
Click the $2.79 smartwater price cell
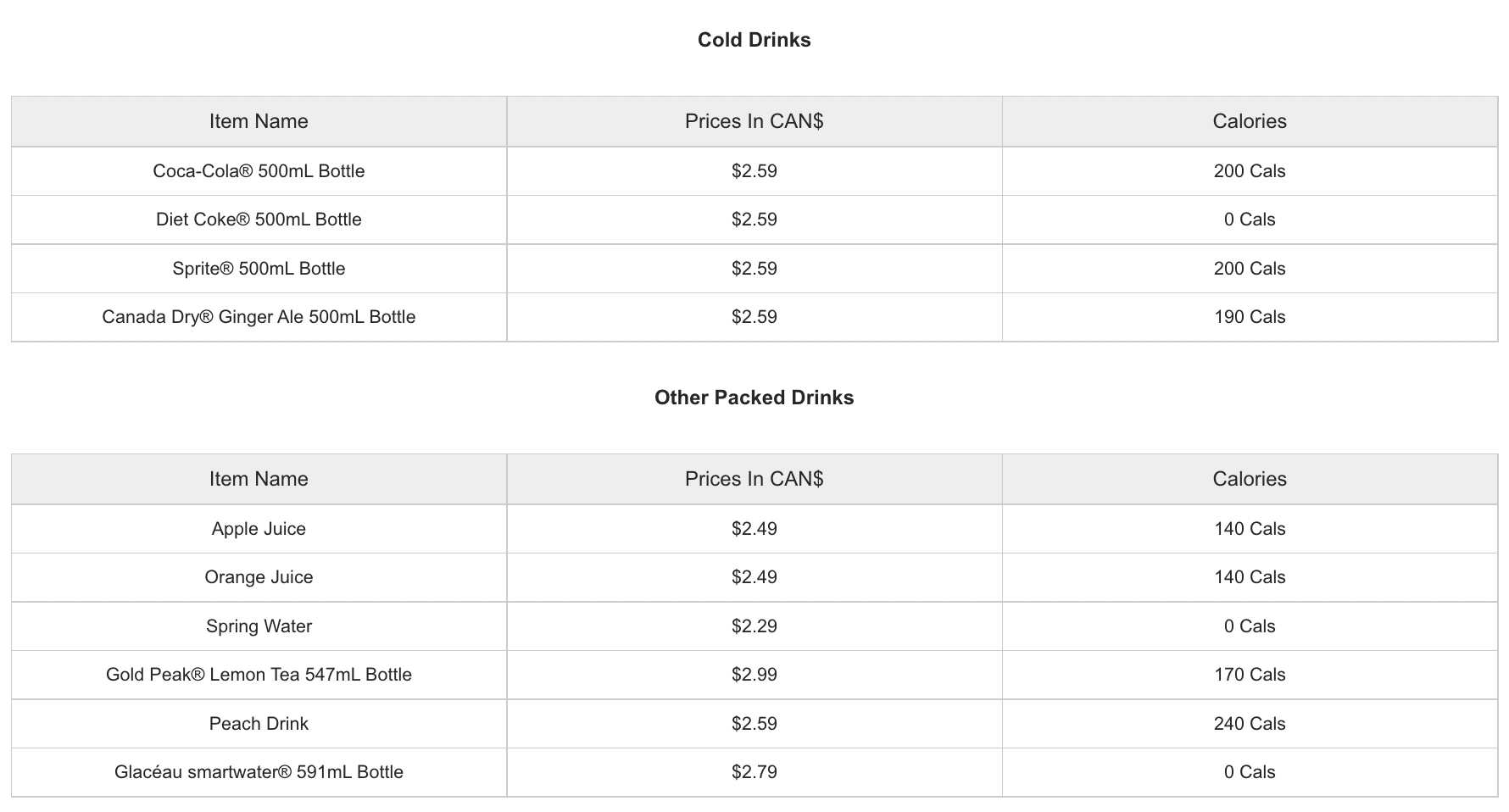(754, 772)
